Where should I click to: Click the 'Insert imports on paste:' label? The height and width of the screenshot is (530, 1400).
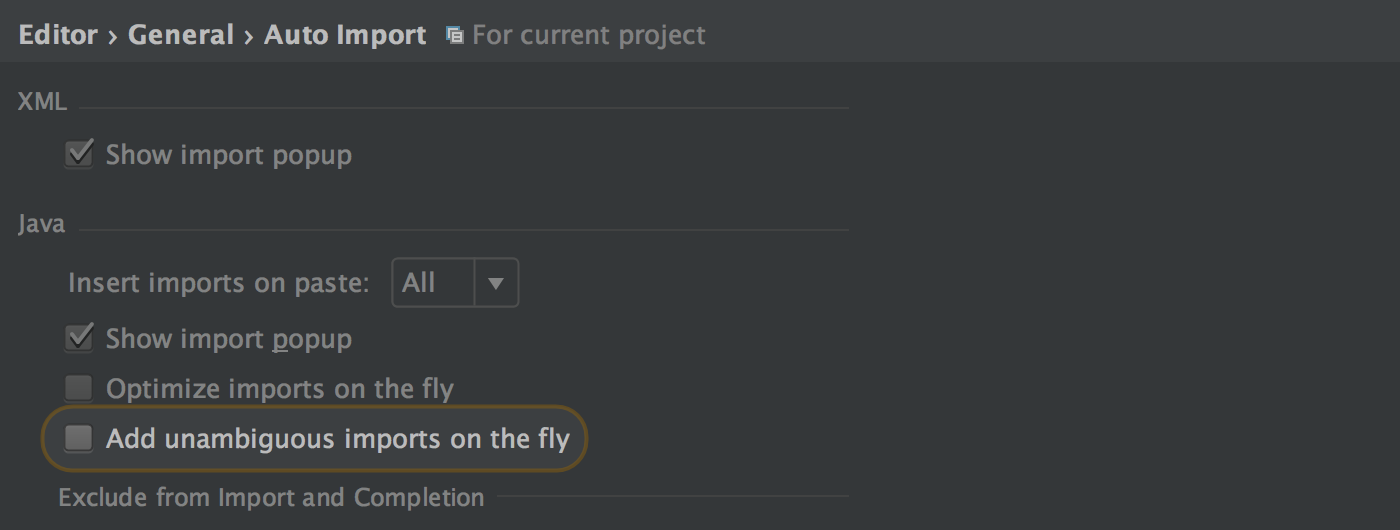(x=219, y=283)
